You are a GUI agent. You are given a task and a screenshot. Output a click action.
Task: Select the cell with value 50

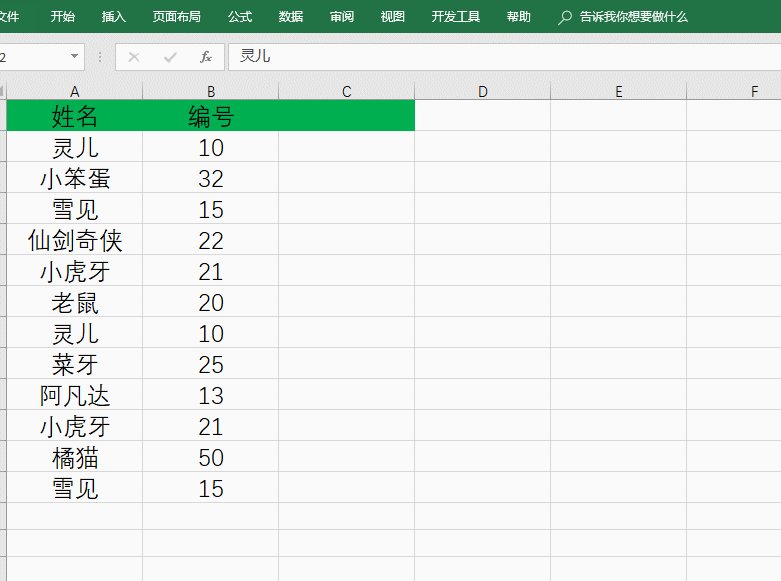click(211, 456)
